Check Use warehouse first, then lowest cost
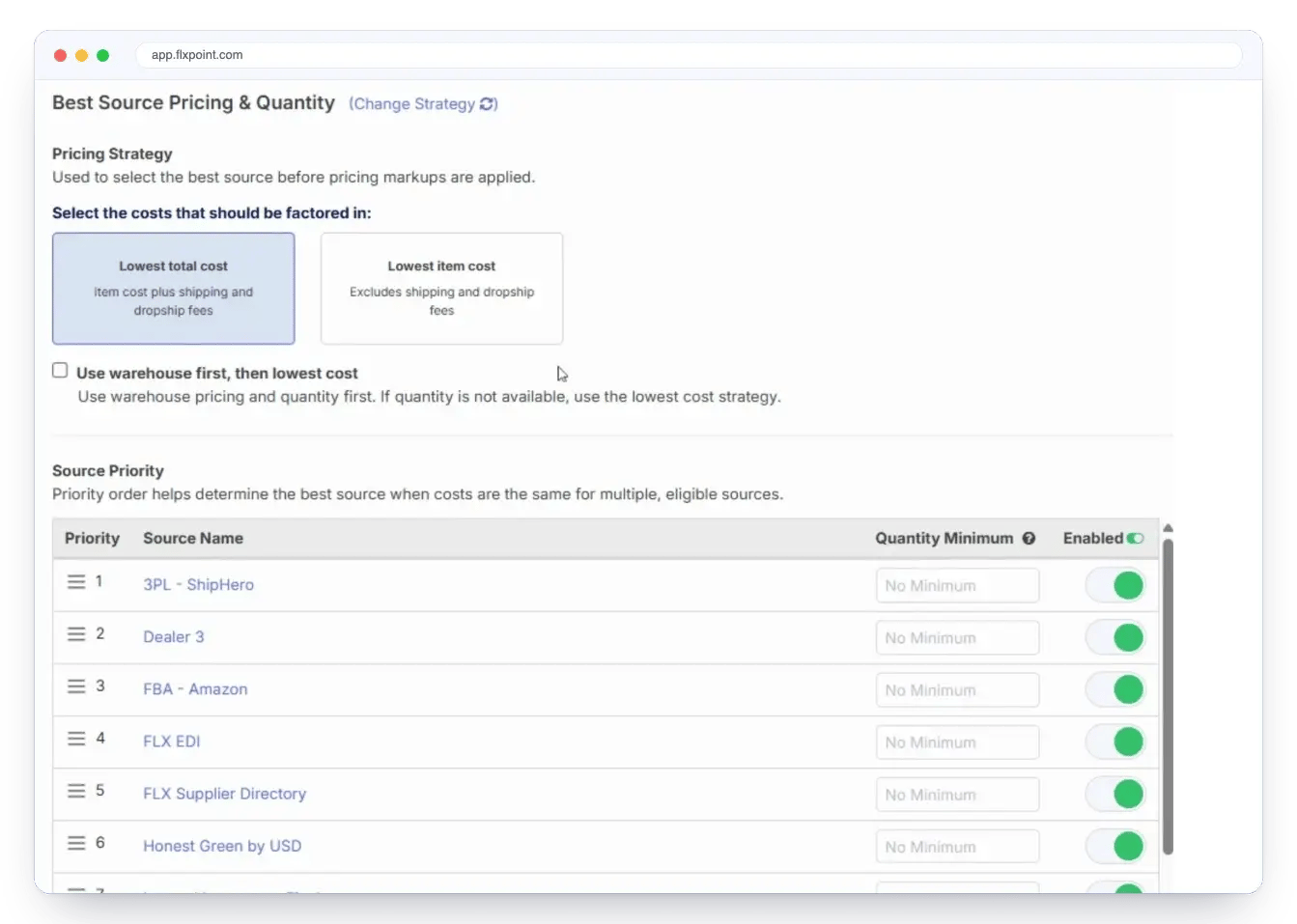Screen dimensions: 1297x924 (x=60, y=371)
